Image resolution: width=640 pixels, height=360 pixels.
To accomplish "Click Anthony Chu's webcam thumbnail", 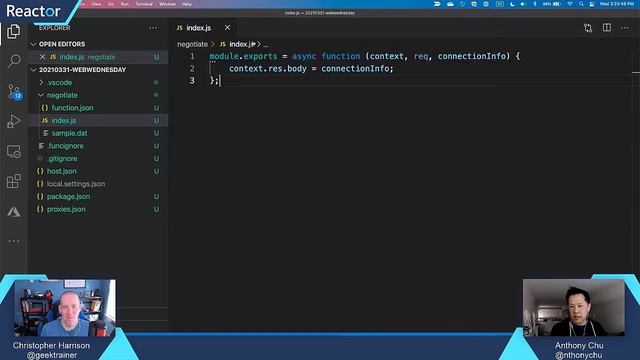I will 573,307.
